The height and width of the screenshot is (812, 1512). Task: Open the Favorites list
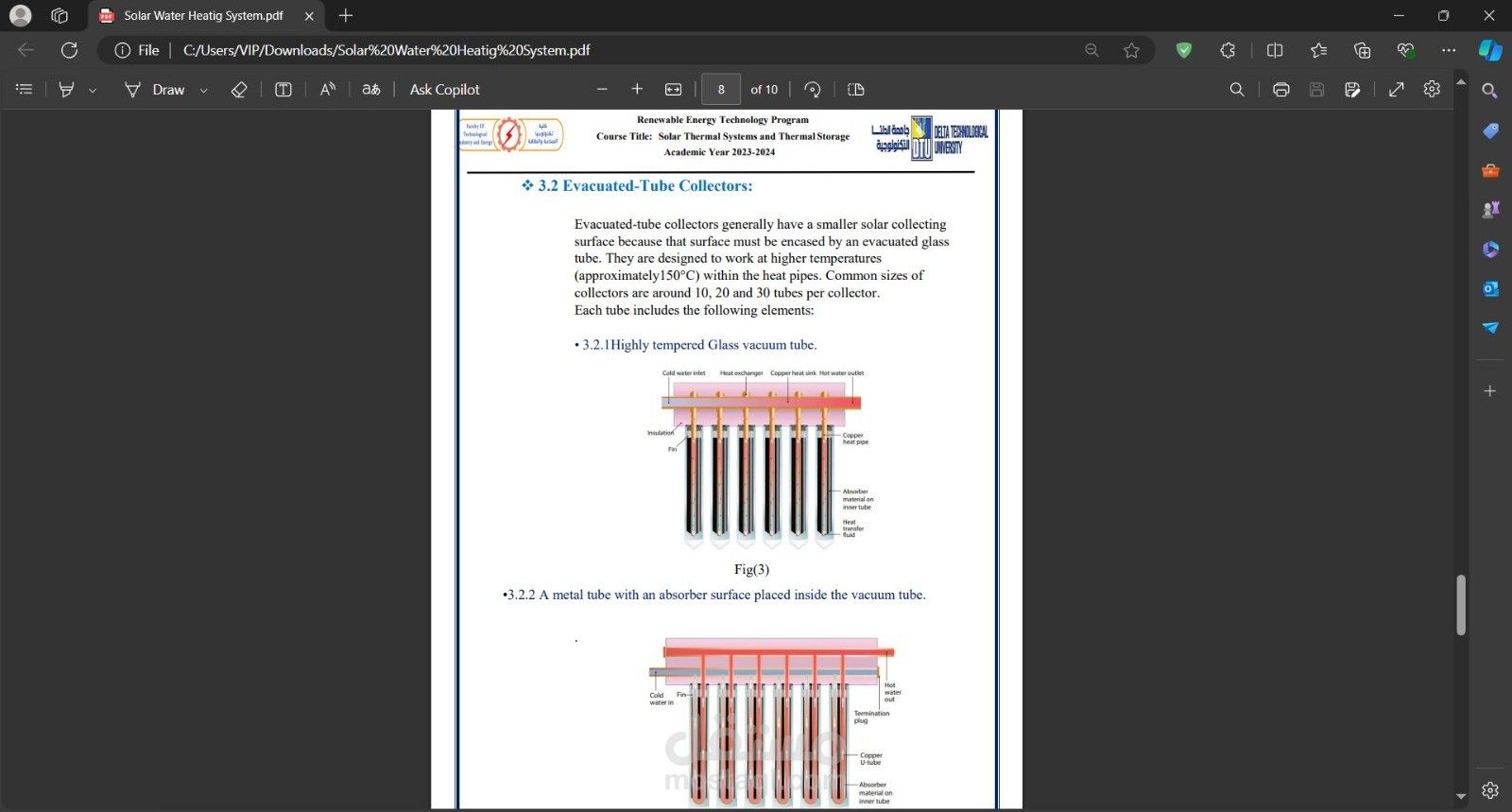click(x=1318, y=50)
